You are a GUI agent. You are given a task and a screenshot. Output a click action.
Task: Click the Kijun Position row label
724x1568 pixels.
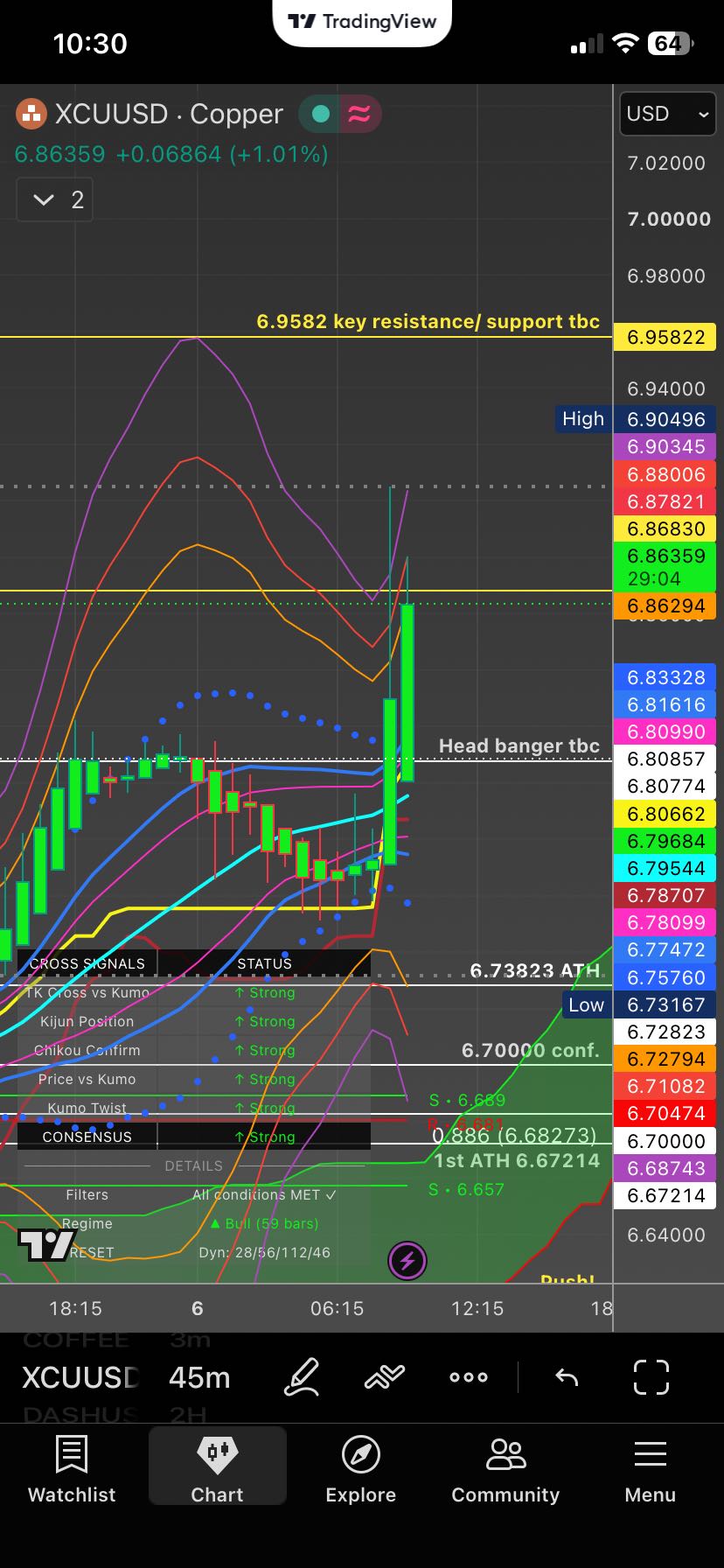point(87,1021)
